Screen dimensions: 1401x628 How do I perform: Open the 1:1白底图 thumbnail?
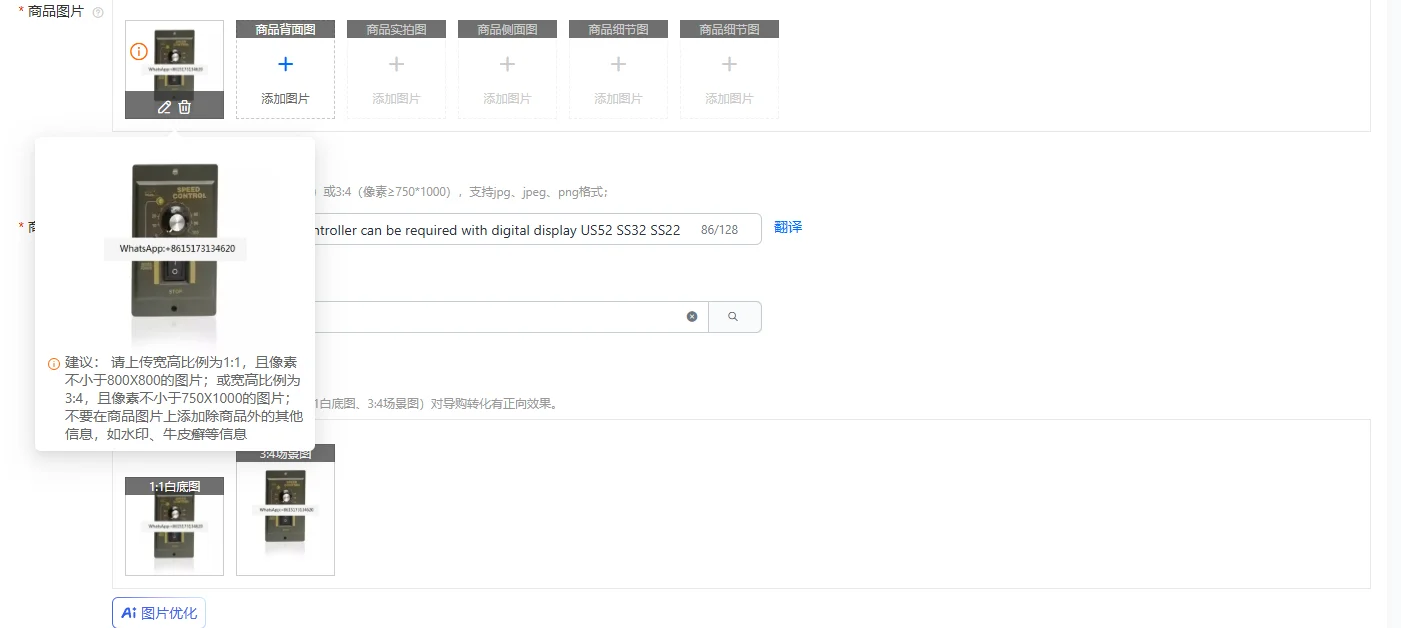point(175,526)
